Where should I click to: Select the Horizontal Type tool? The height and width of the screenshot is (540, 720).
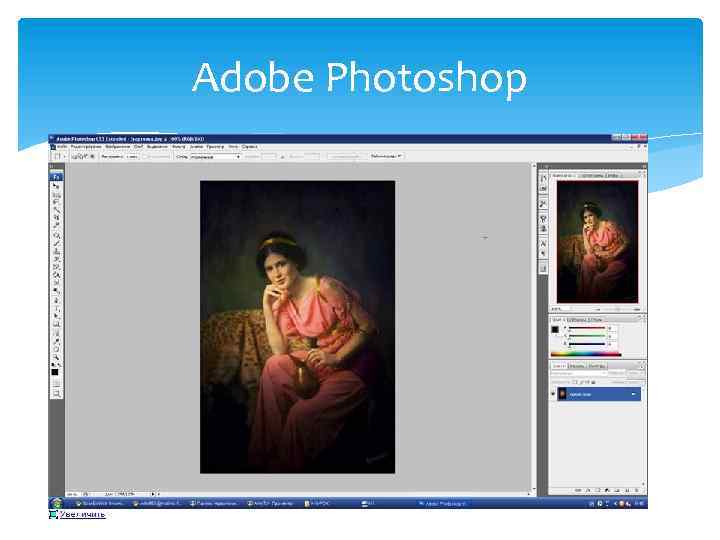pyautogui.click(x=56, y=309)
